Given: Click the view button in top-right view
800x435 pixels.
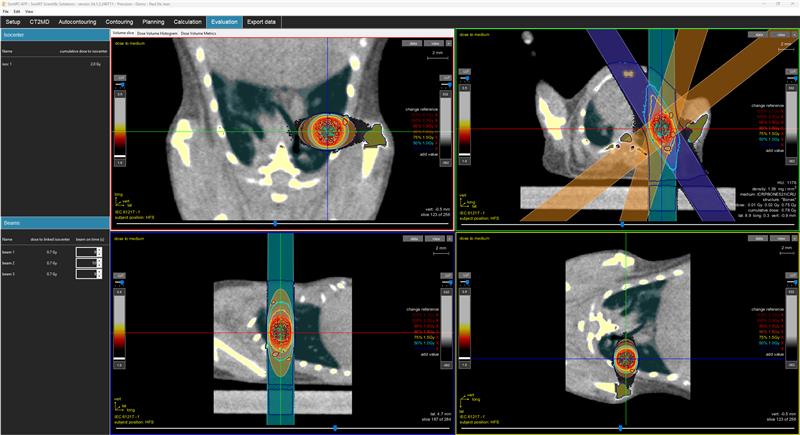Looking at the screenshot, I should pyautogui.click(x=780, y=35).
